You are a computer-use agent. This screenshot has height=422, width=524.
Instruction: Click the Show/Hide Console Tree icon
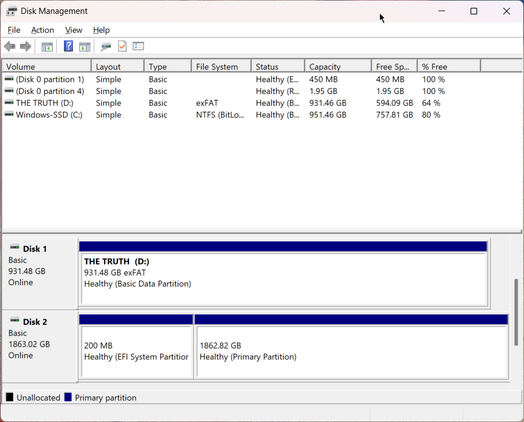[47, 47]
